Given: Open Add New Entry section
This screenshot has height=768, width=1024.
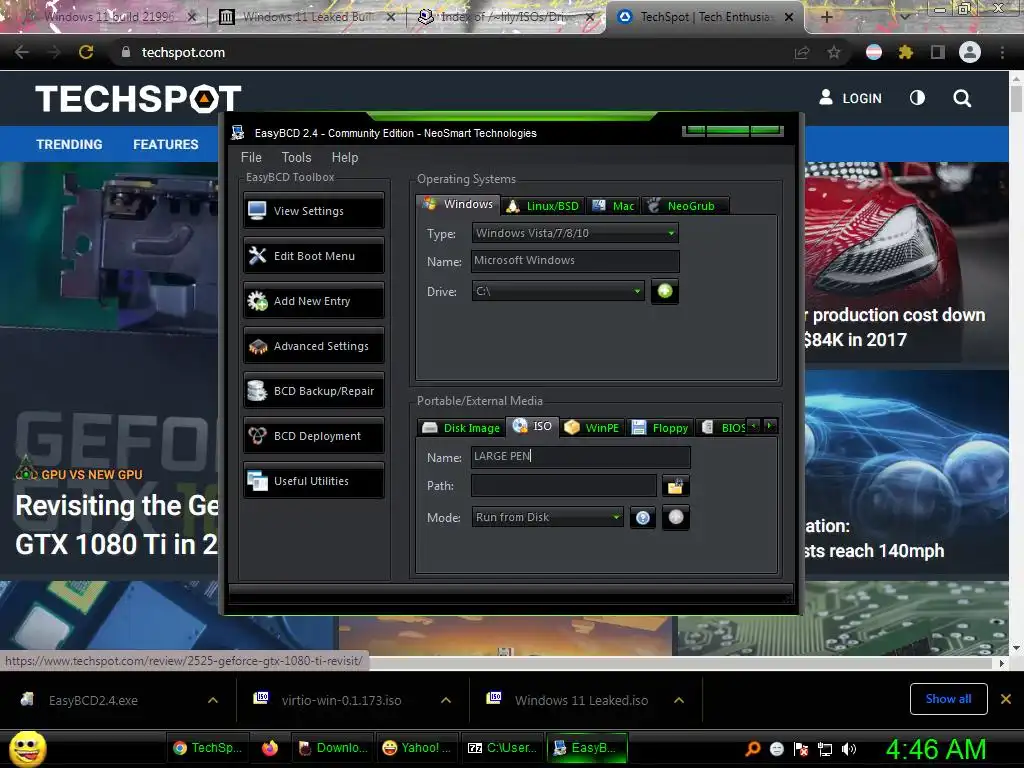Looking at the screenshot, I should pos(313,301).
